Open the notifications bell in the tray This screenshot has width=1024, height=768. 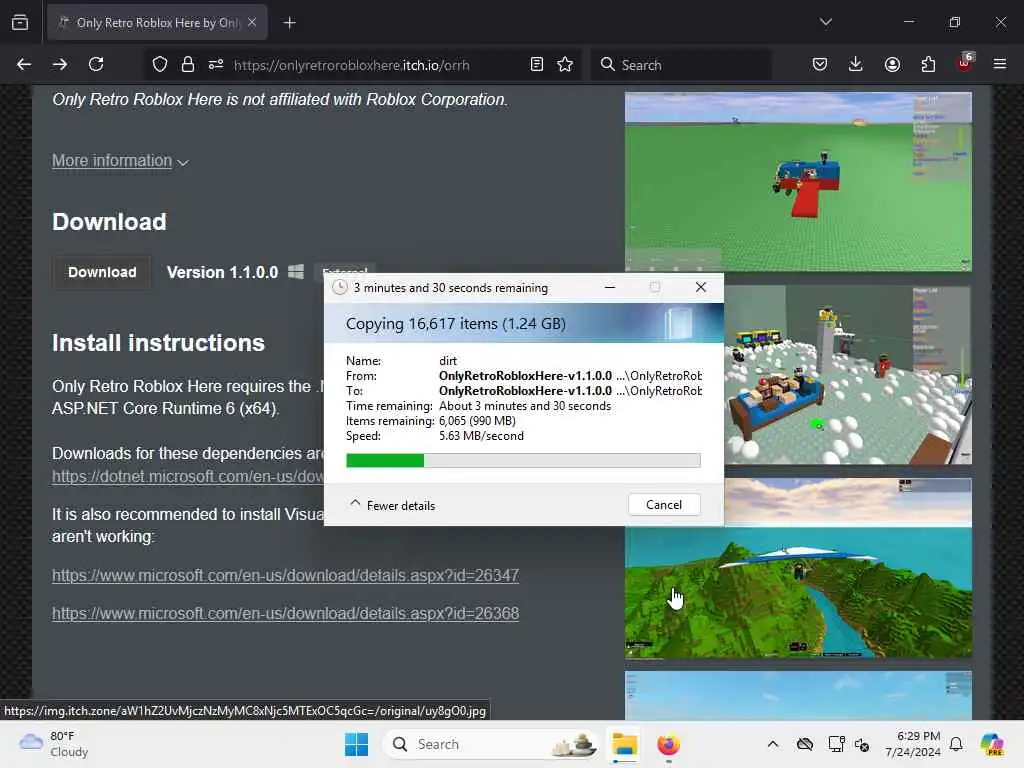point(956,744)
